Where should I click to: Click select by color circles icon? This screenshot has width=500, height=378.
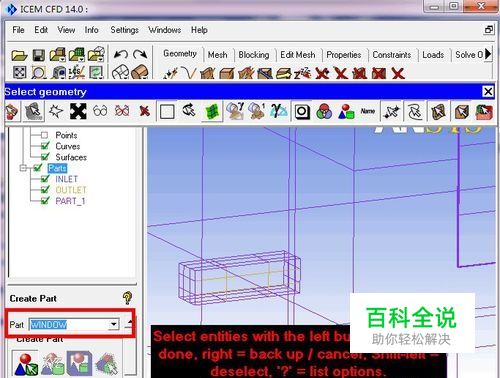pos(324,111)
